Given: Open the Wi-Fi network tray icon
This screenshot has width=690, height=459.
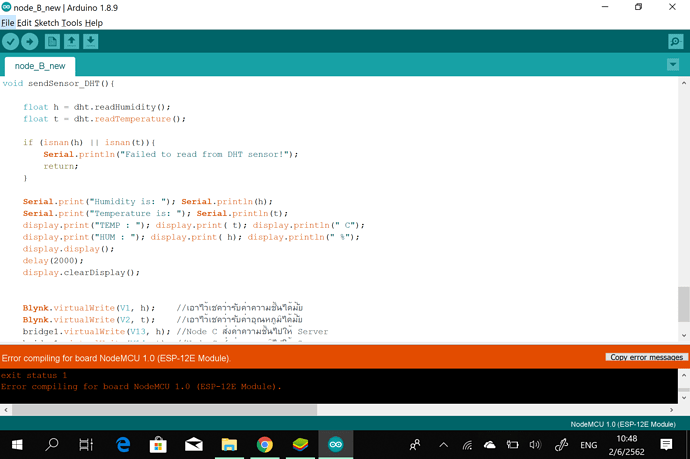Looking at the screenshot, I should (467, 445).
